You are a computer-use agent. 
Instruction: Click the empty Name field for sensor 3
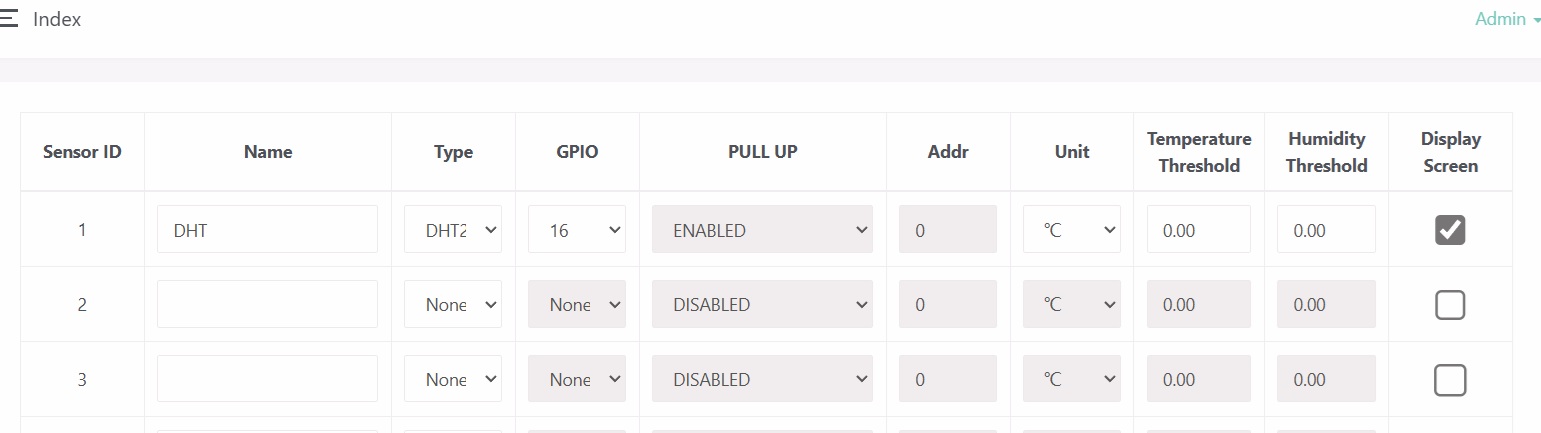[x=267, y=380]
